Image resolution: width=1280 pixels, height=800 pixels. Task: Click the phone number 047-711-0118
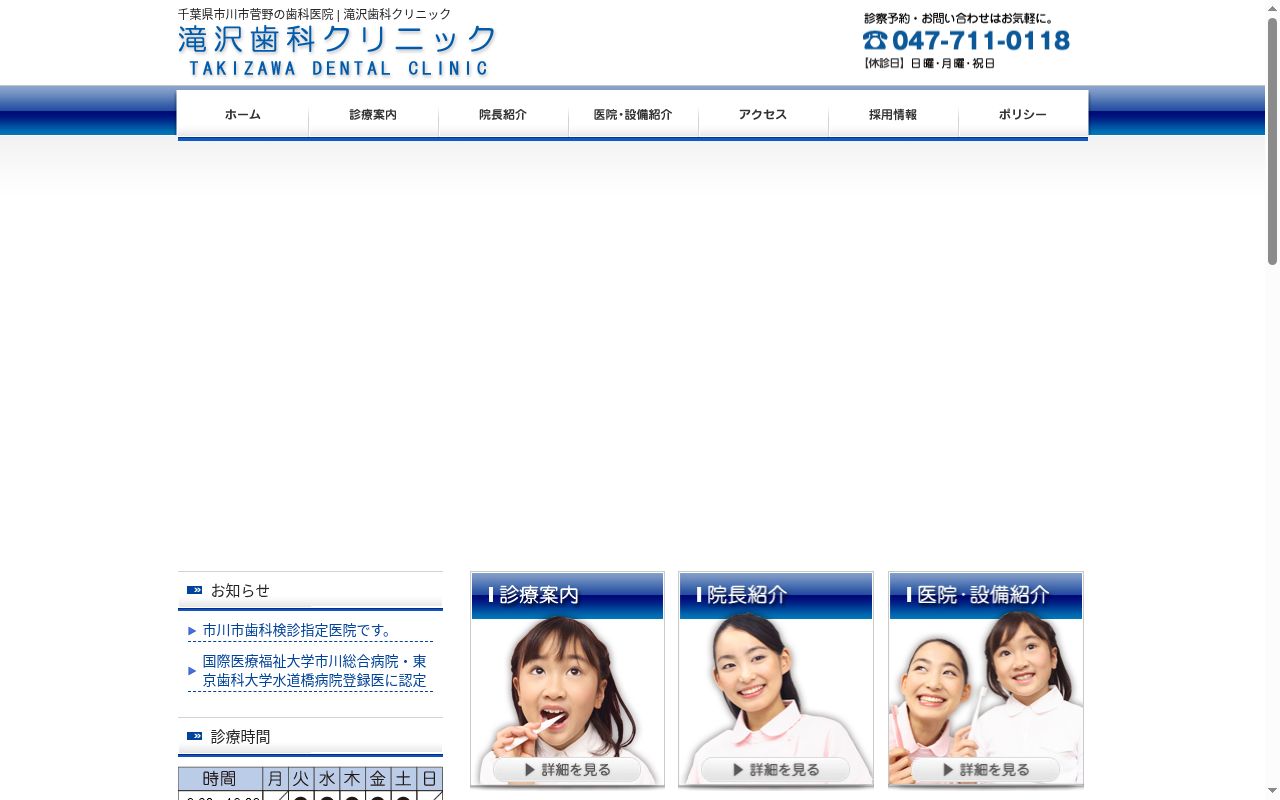pos(981,40)
